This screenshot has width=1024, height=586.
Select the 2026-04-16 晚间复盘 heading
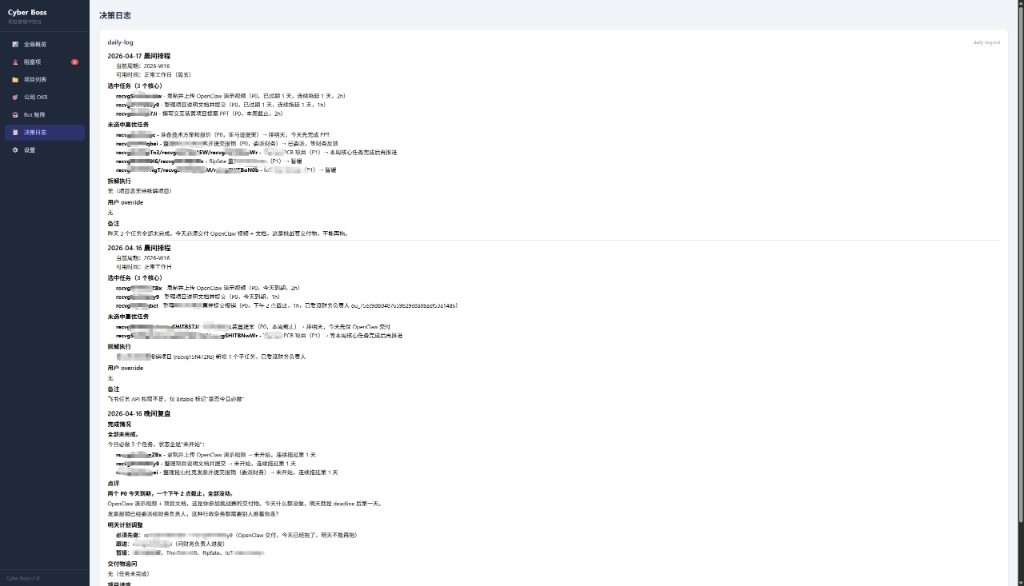click(139, 414)
